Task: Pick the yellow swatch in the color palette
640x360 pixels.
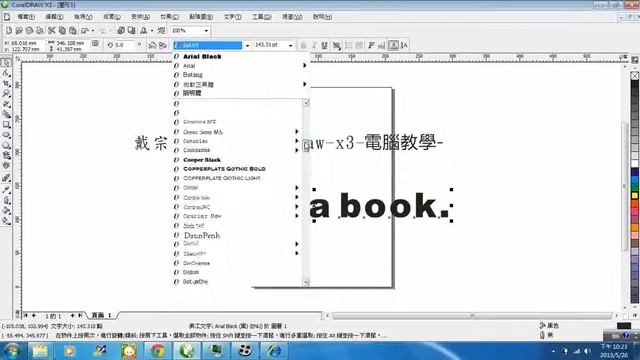Action: [635, 196]
